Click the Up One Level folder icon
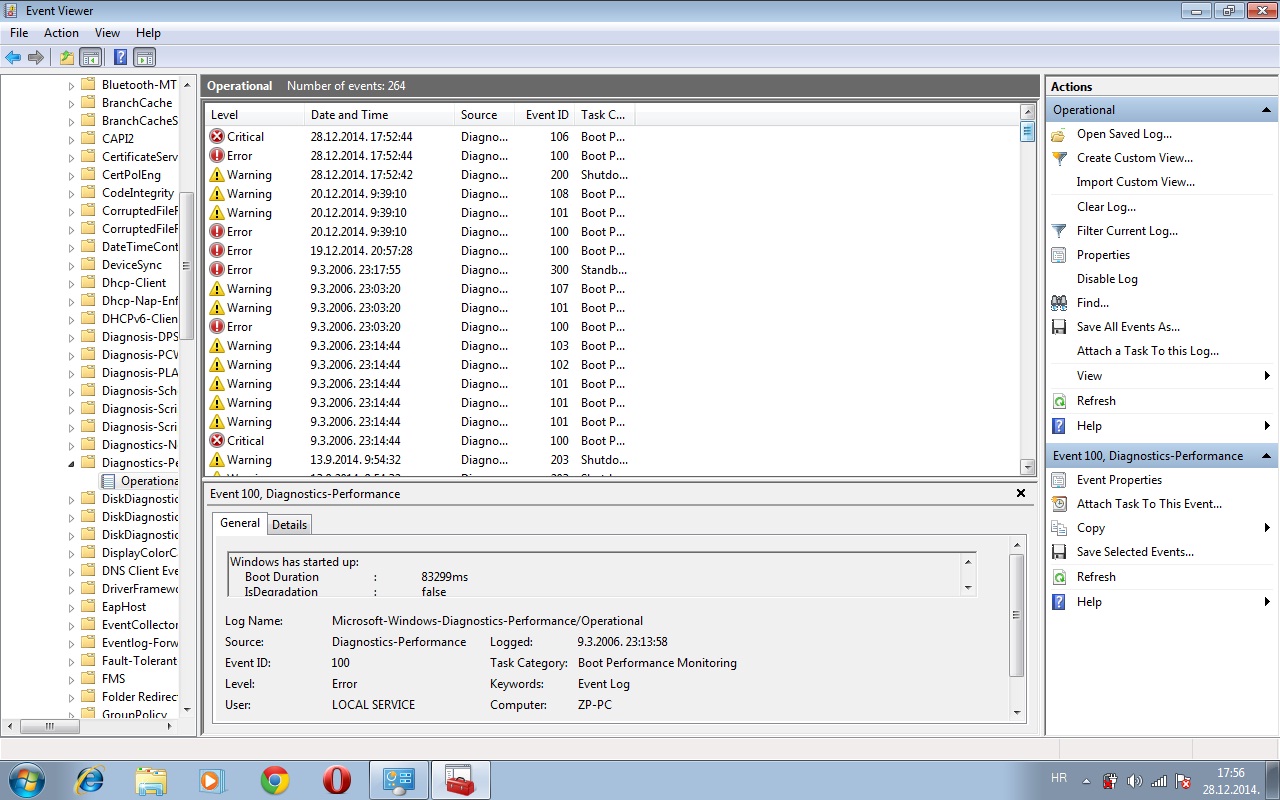Image resolution: width=1280 pixels, height=800 pixels. 67,57
